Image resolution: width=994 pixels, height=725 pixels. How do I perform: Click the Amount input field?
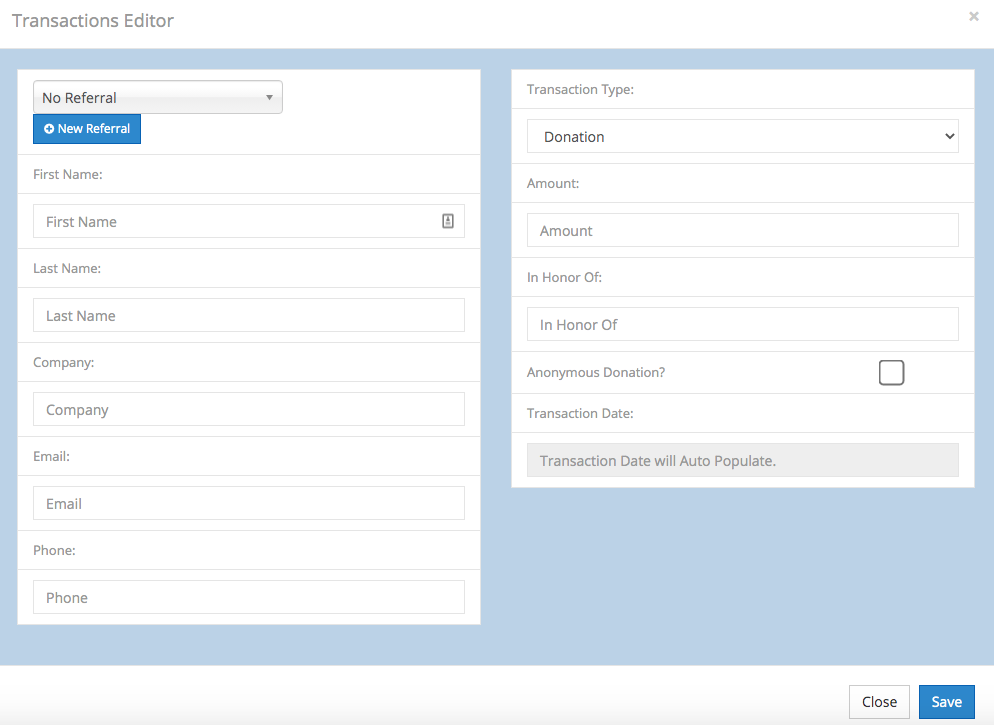[742, 231]
